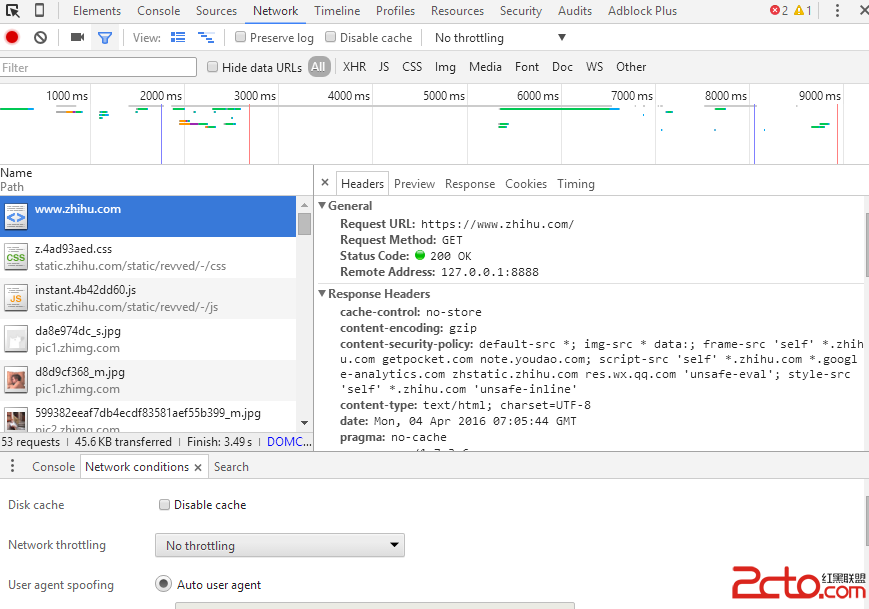Open the Adblock Plus panel tab
The height and width of the screenshot is (609, 869).
click(642, 11)
